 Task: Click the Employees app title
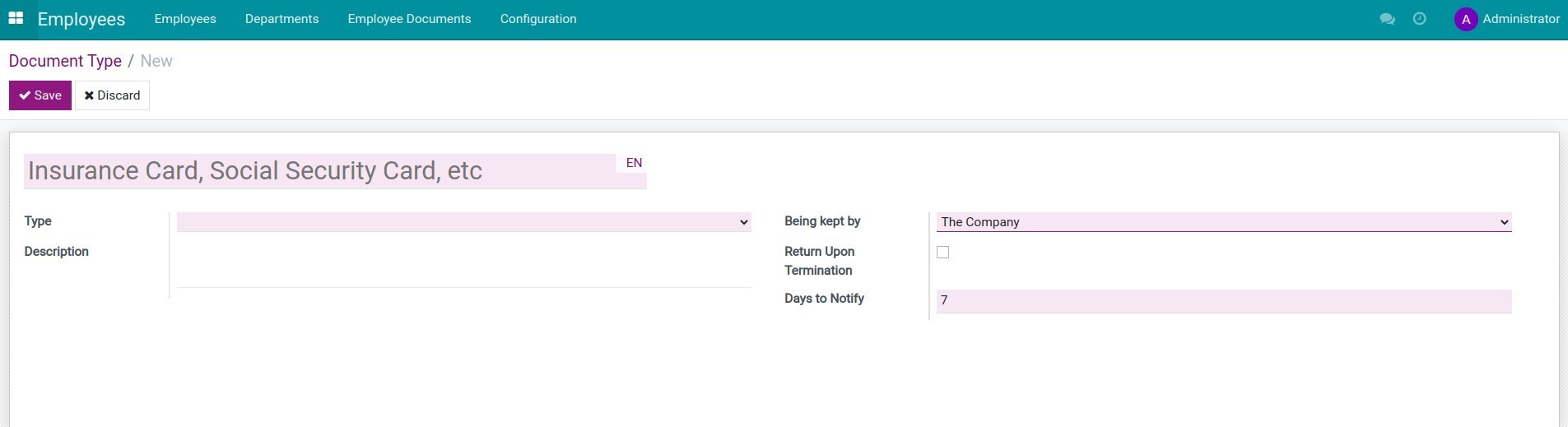pos(81,19)
